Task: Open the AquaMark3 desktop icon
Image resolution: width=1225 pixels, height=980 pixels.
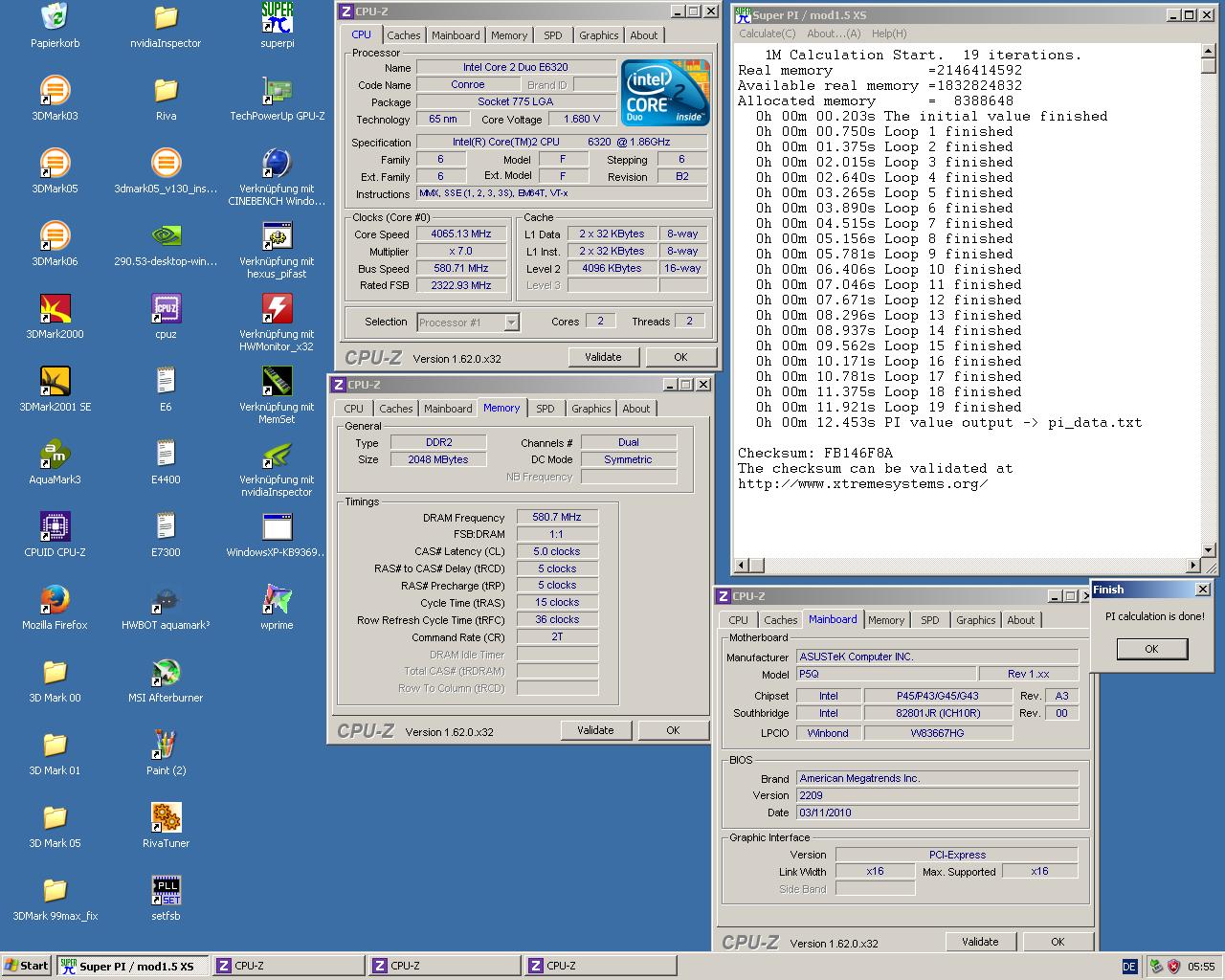Action: (55, 454)
